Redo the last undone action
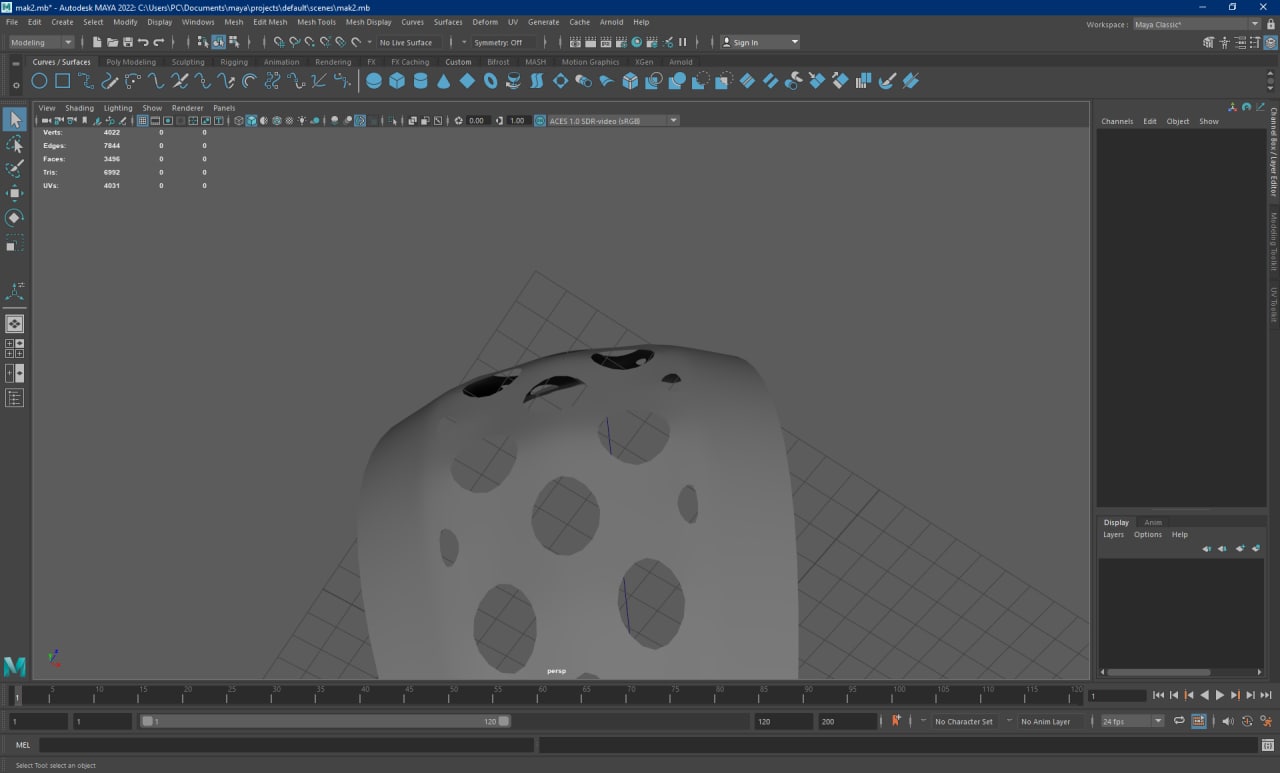 click(159, 42)
